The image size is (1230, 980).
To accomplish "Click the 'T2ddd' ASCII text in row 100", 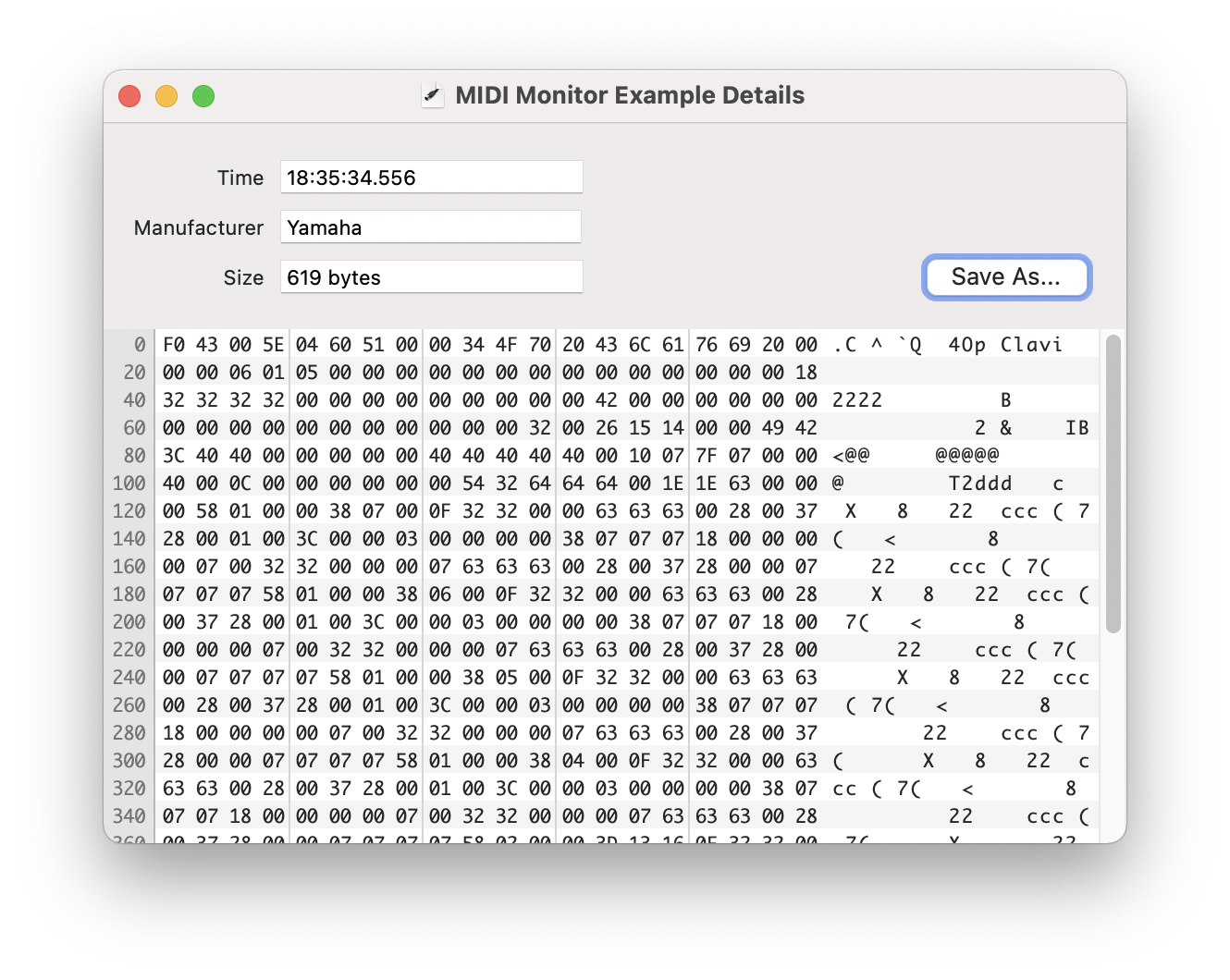I will click(x=980, y=484).
